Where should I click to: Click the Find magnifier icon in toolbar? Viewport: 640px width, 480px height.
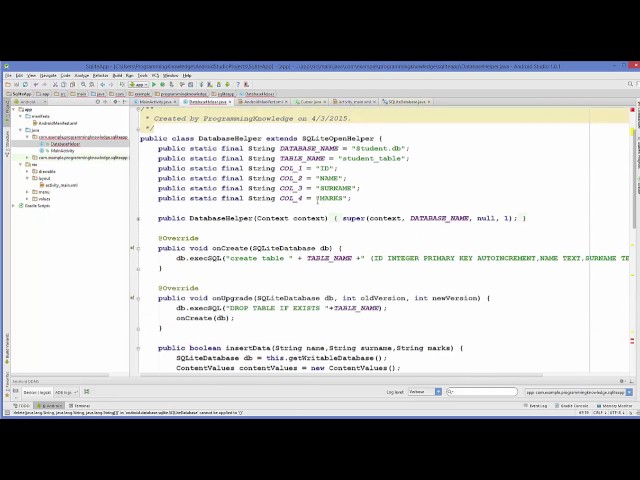(x=83, y=84)
